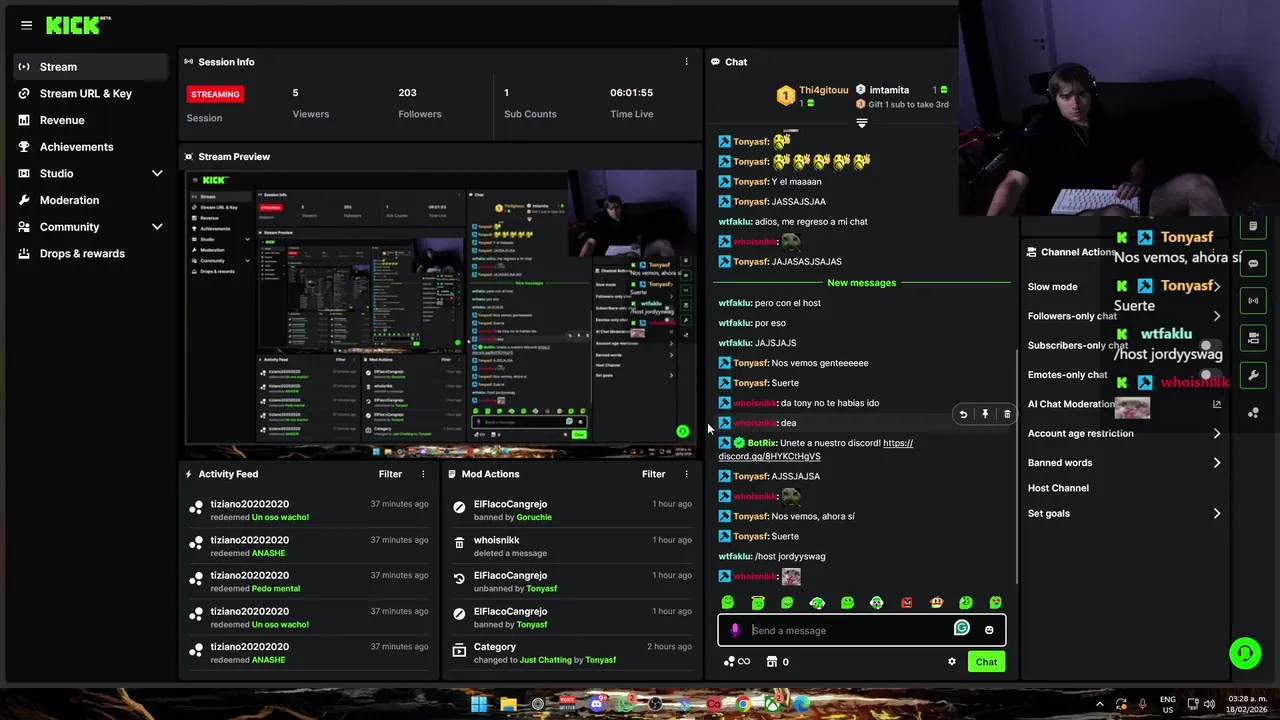Click the chat scrollbar
Image resolution: width=1280 pixels, height=720 pixels.
[1016, 465]
